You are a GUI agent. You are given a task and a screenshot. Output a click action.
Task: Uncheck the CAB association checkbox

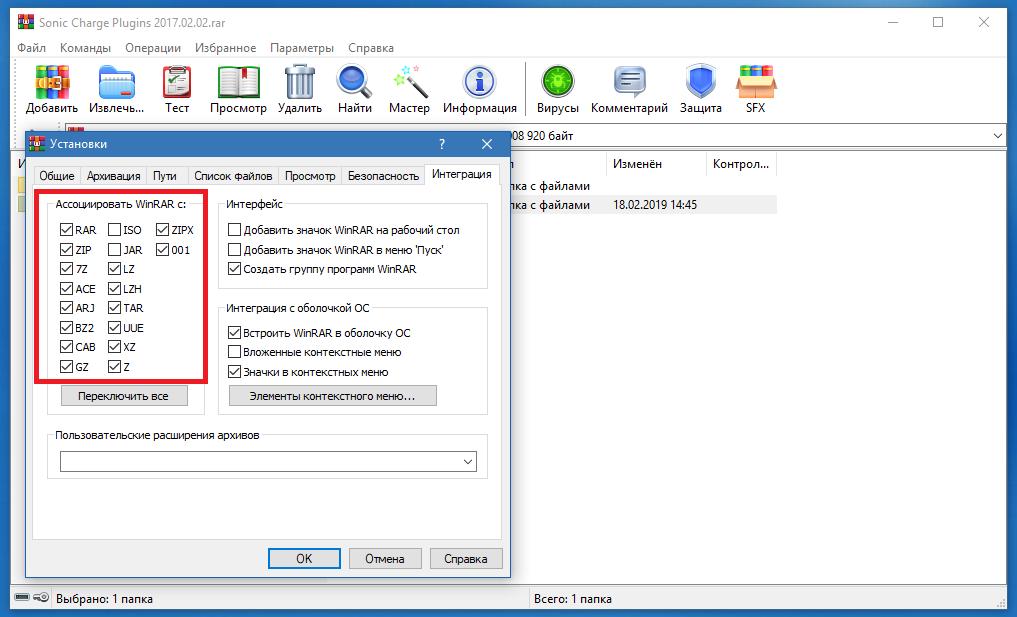click(x=66, y=346)
